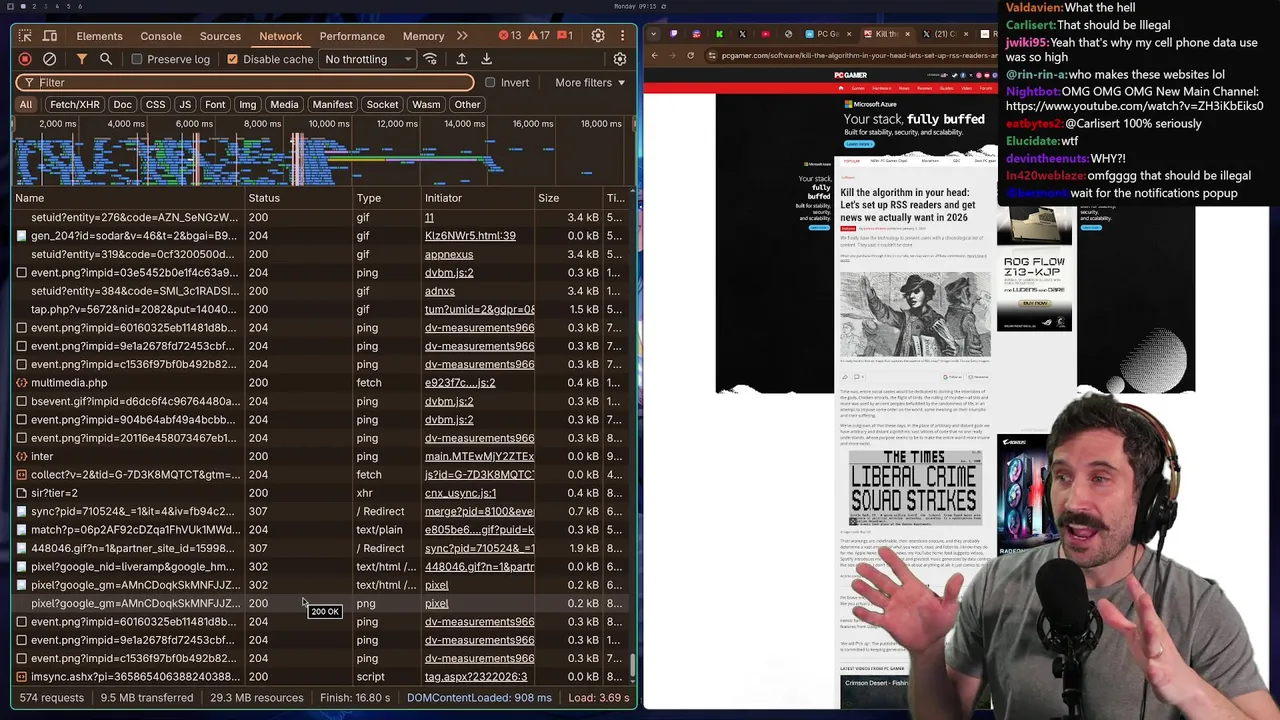Screen dimensions: 1280x720
Task: Open the Performance panel tab
Action: tap(352, 36)
